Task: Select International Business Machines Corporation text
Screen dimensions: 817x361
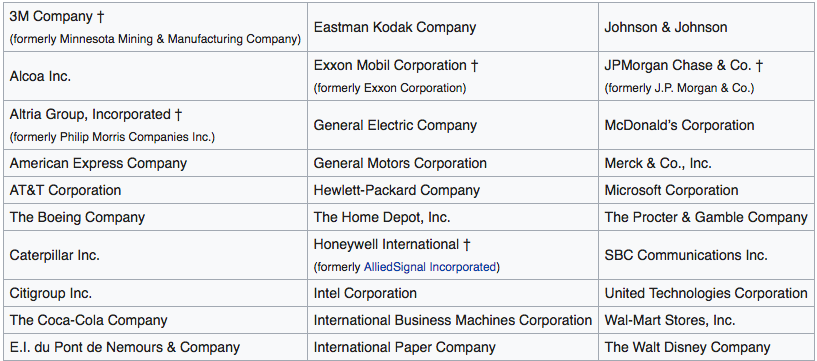Action: tap(452, 320)
